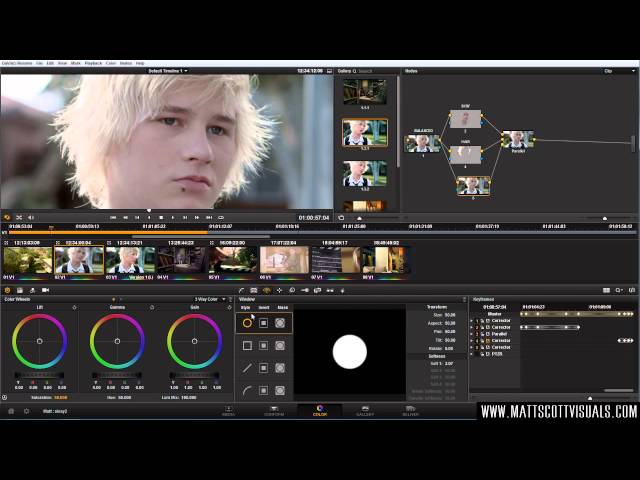Open the Curves palette icon
Viewport: 640px width, 480px height.
click(x=241, y=290)
